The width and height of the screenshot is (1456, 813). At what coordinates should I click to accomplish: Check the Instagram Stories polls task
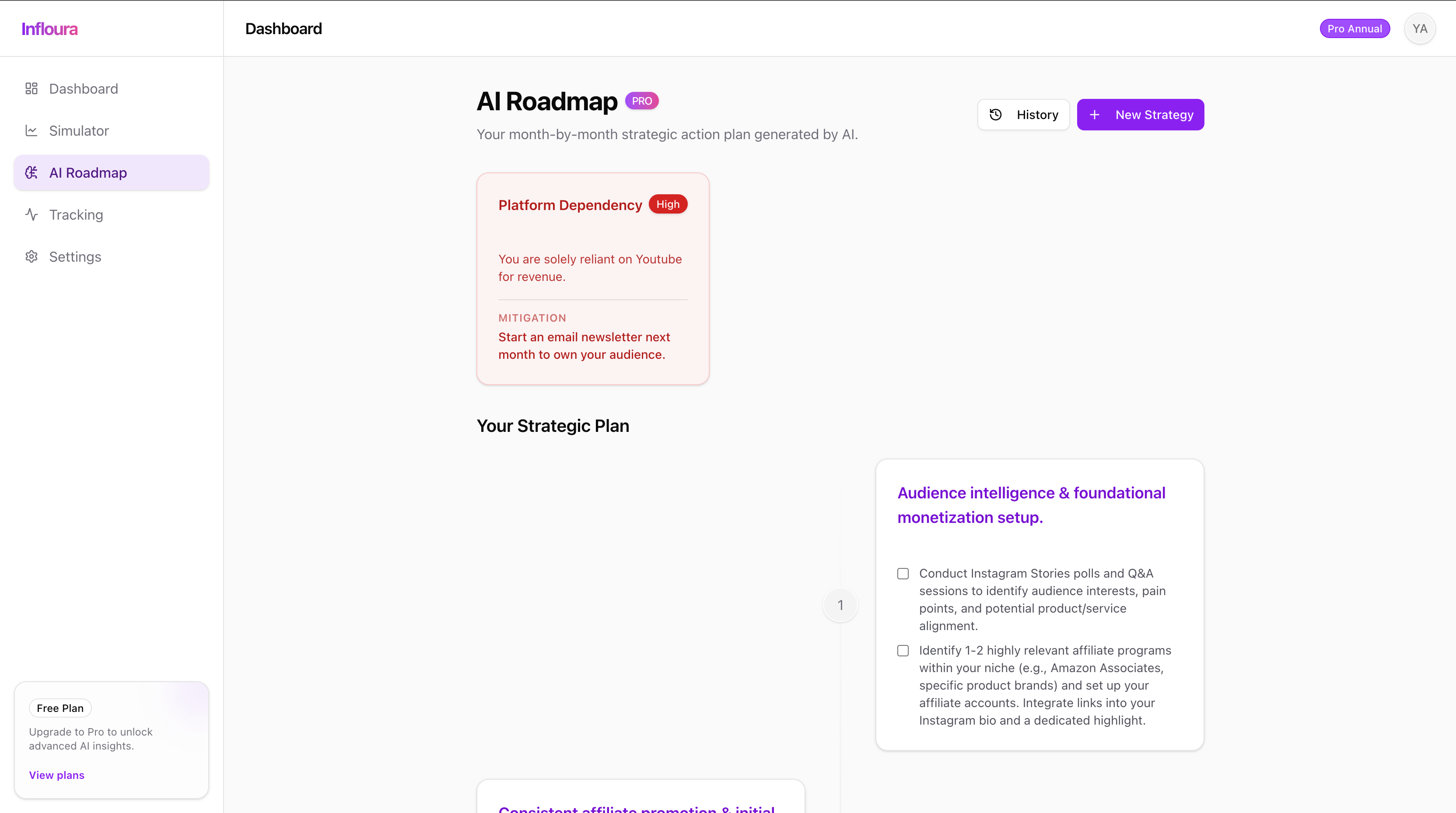coord(903,574)
